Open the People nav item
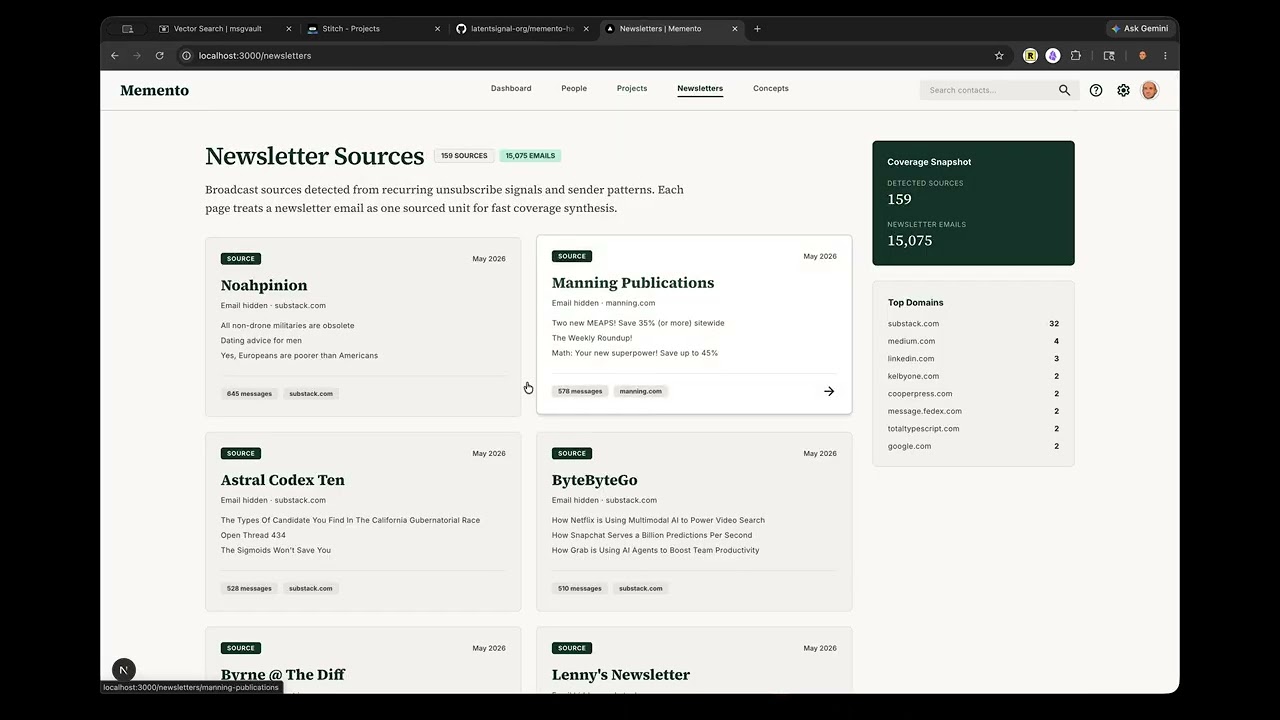 tap(574, 89)
